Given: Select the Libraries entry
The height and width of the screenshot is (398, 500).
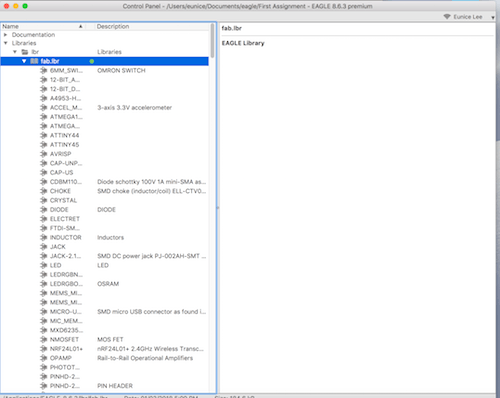Looking at the screenshot, I should coord(24,43).
